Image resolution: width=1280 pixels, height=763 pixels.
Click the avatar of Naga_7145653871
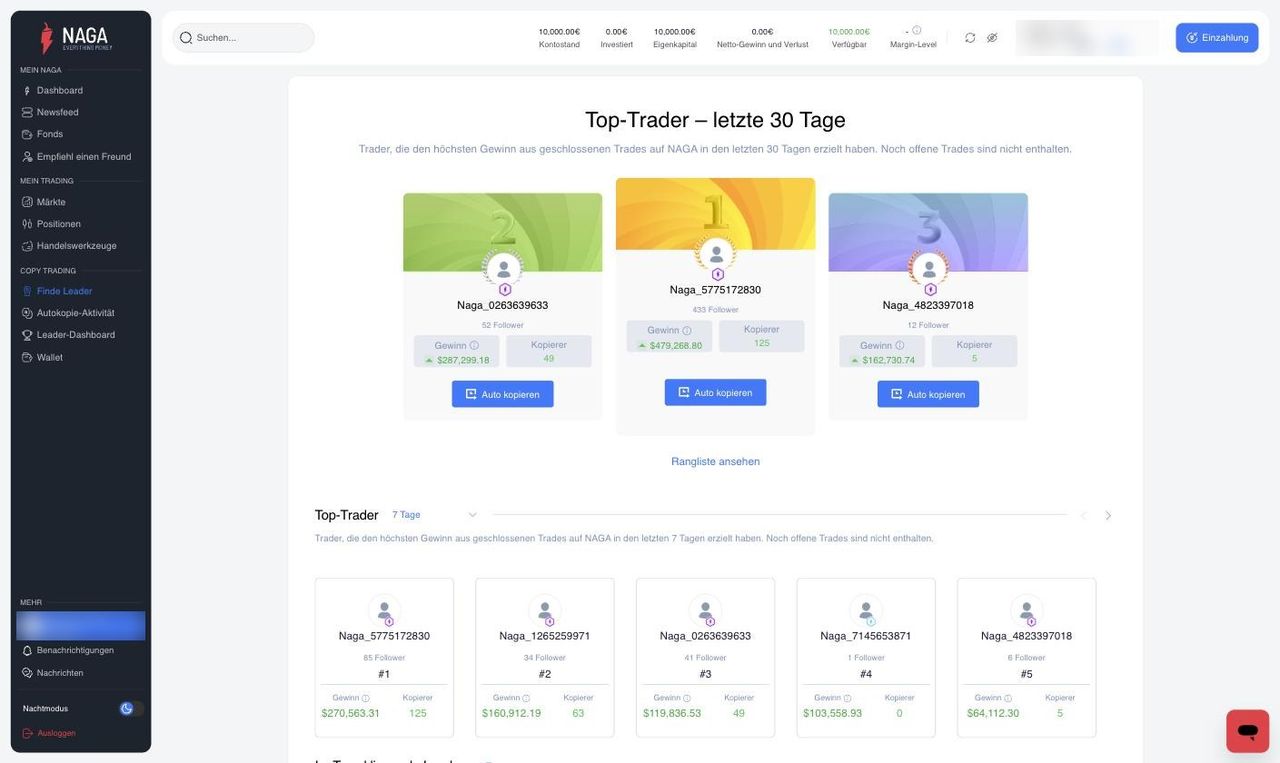[x=866, y=611]
